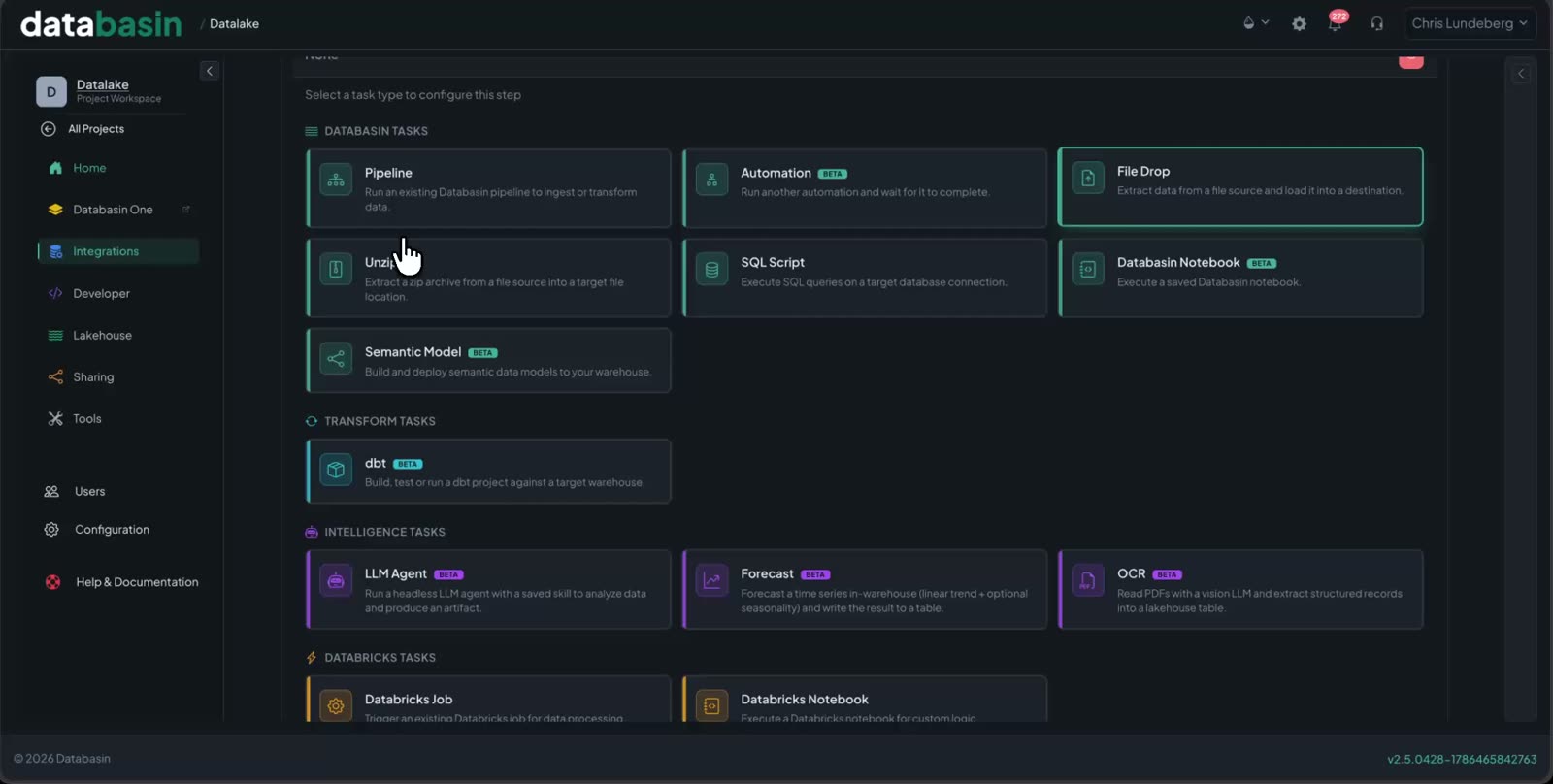Click the Home label in sidebar
Image resolution: width=1553 pixels, height=784 pixels.
[89, 168]
